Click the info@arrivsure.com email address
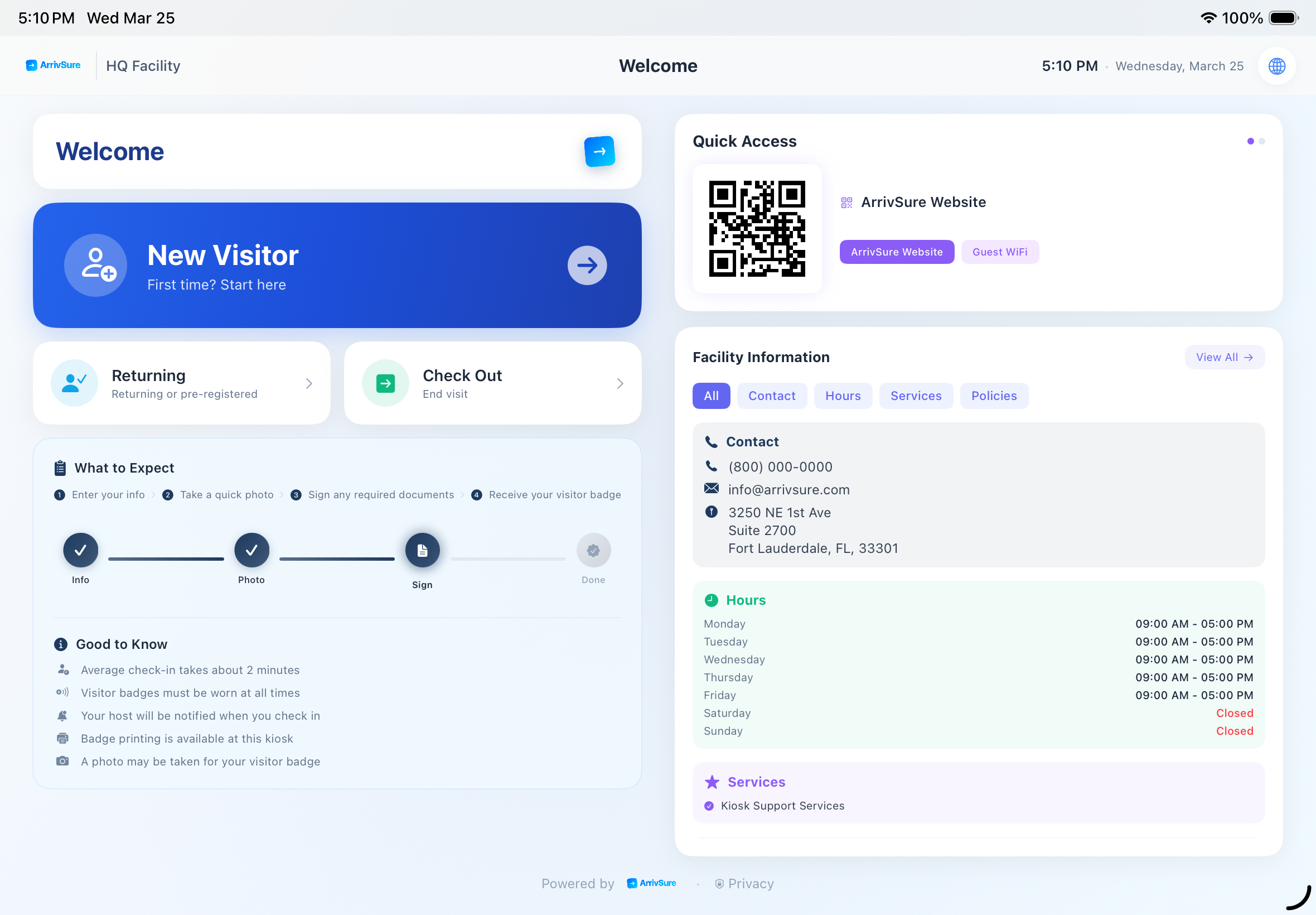 click(x=788, y=490)
